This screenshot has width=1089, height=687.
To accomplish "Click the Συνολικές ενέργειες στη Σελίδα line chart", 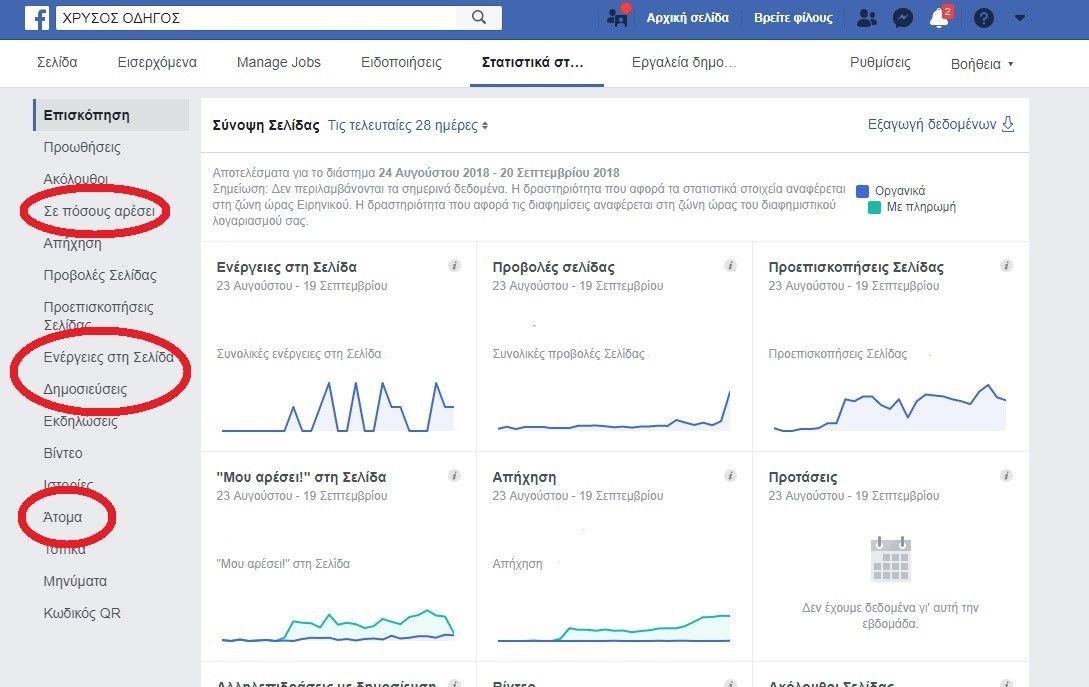I will coord(338,407).
